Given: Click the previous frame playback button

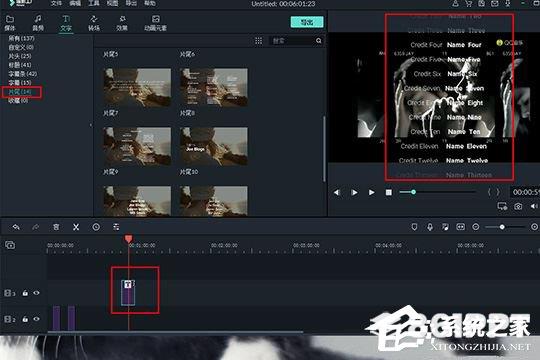Looking at the screenshot, I should click(337, 192).
